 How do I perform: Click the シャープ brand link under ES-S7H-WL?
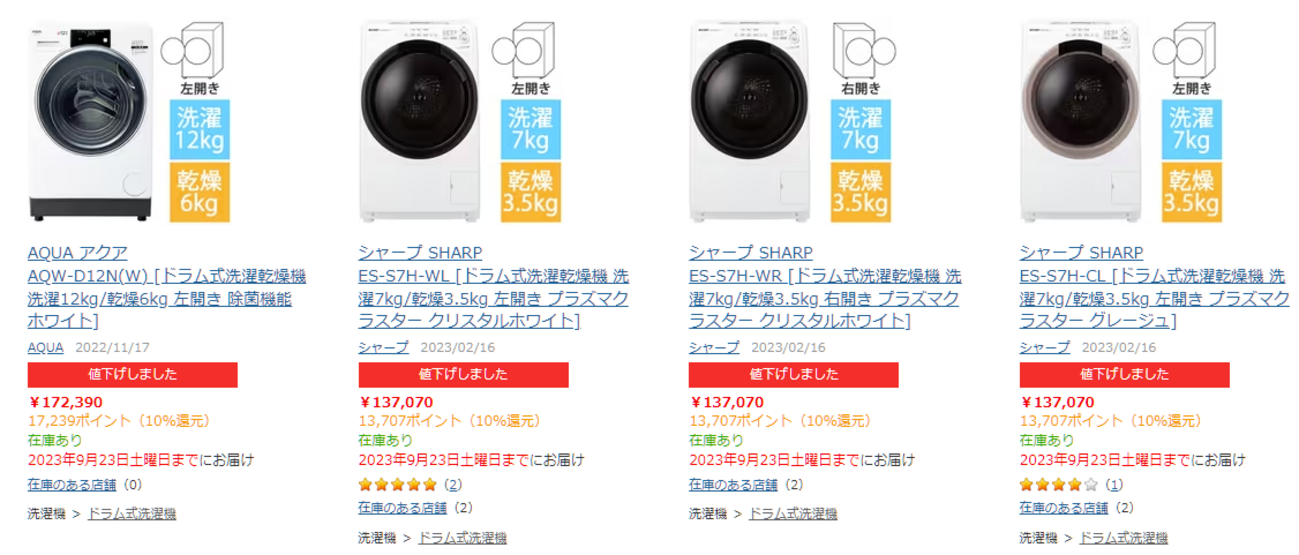tap(383, 348)
